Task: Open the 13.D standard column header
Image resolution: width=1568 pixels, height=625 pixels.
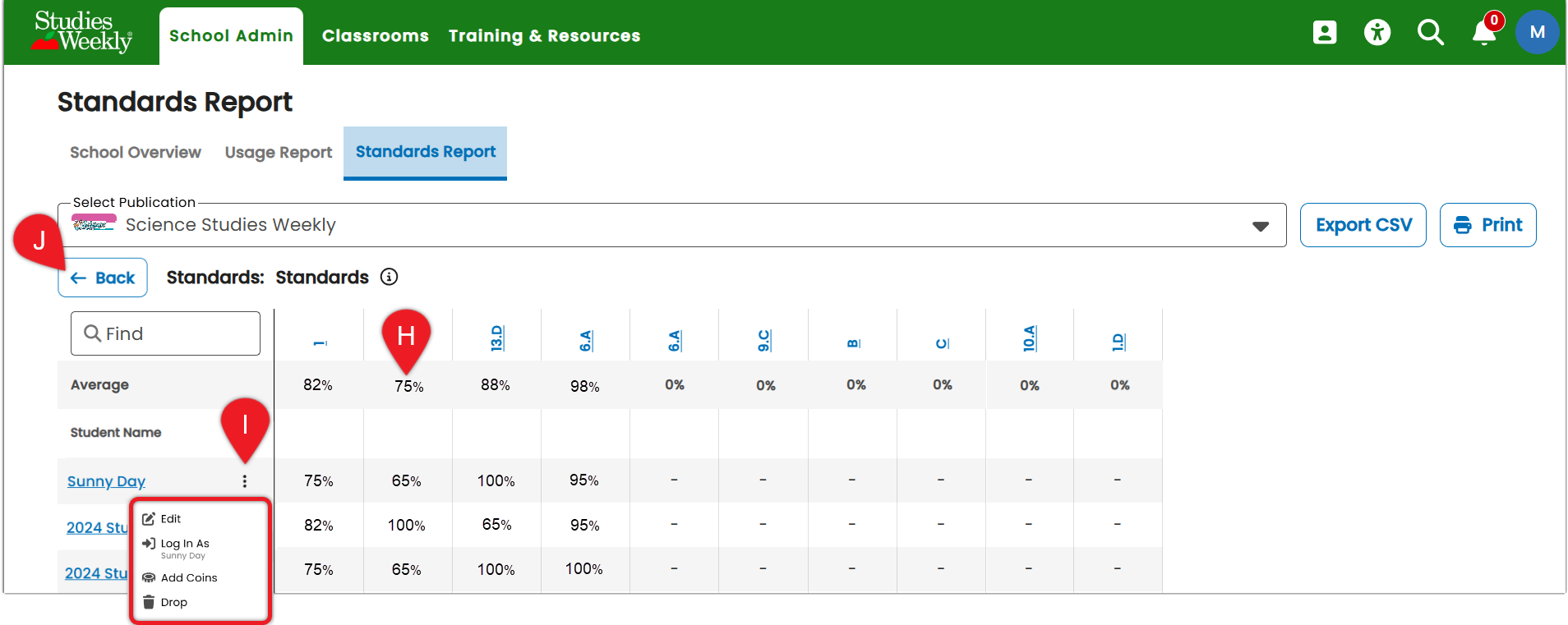Action: pos(496,338)
